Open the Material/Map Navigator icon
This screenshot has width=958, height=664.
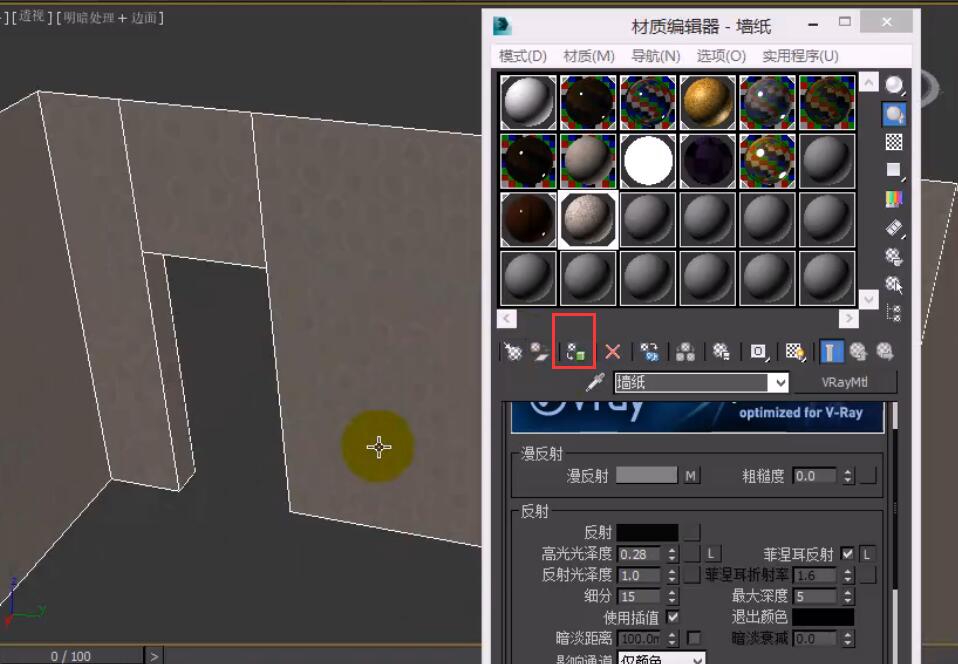tap(894, 313)
